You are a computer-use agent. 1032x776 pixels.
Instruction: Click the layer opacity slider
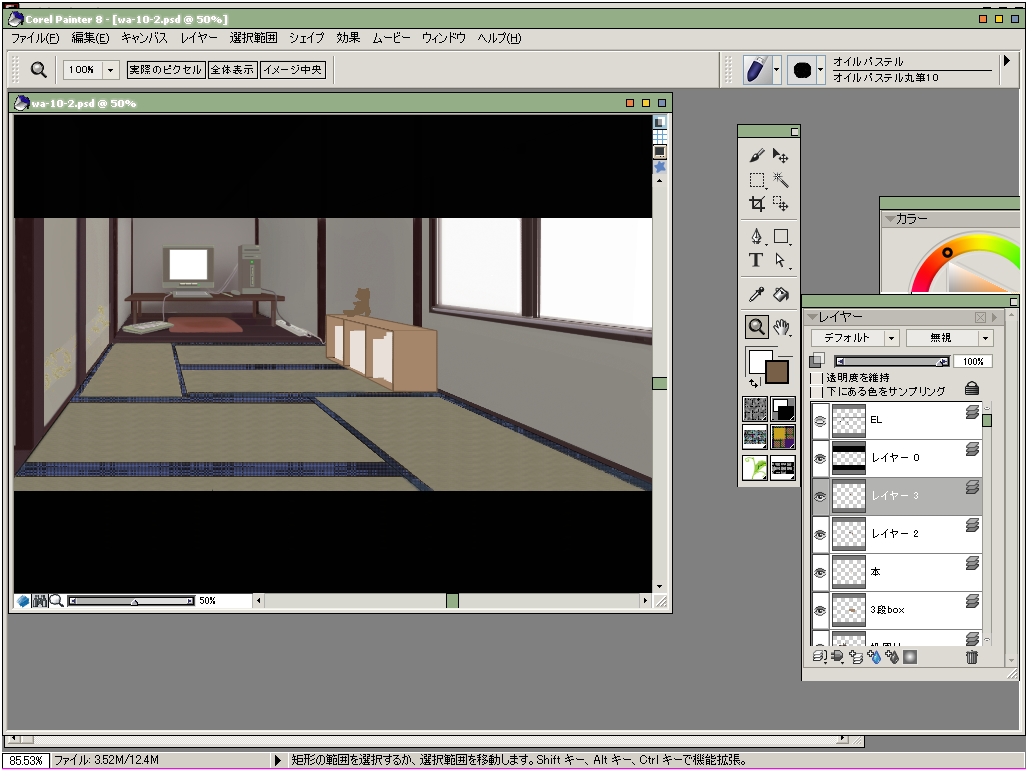[892, 361]
